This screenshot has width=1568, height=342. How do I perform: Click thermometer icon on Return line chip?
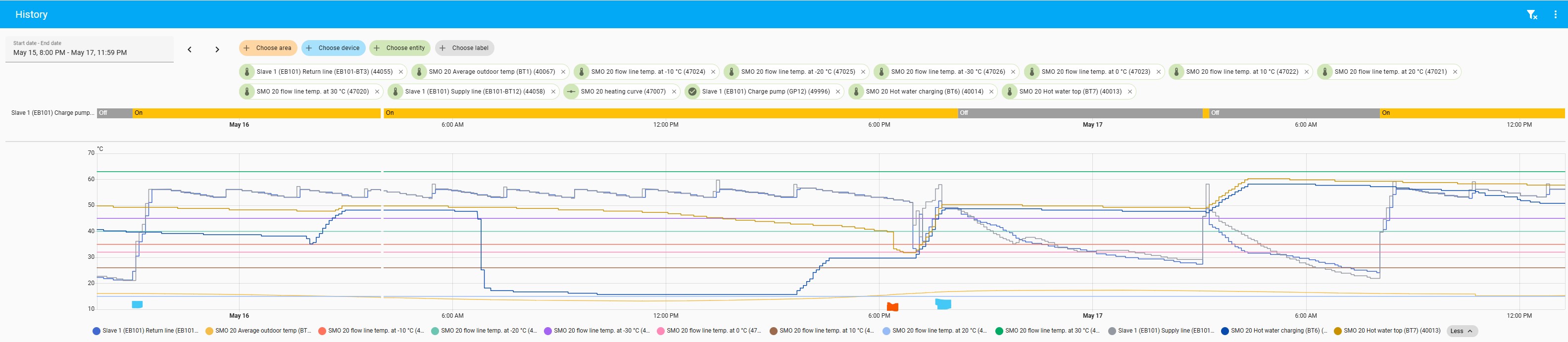[247, 72]
